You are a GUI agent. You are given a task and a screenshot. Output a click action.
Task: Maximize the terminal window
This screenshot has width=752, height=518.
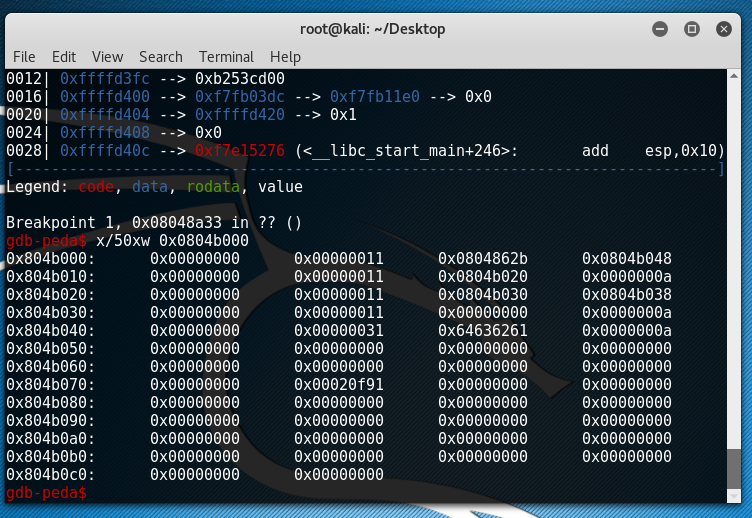point(692,29)
